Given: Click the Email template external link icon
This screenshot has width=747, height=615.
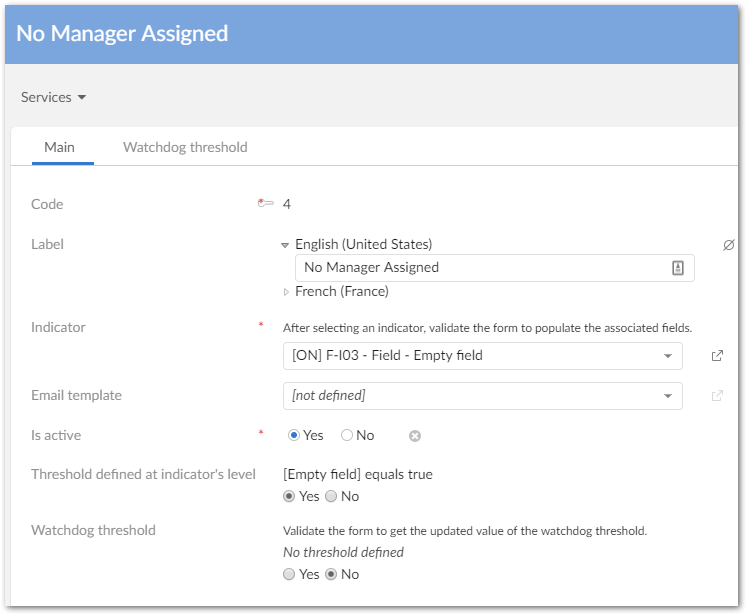Looking at the screenshot, I should tap(717, 396).
